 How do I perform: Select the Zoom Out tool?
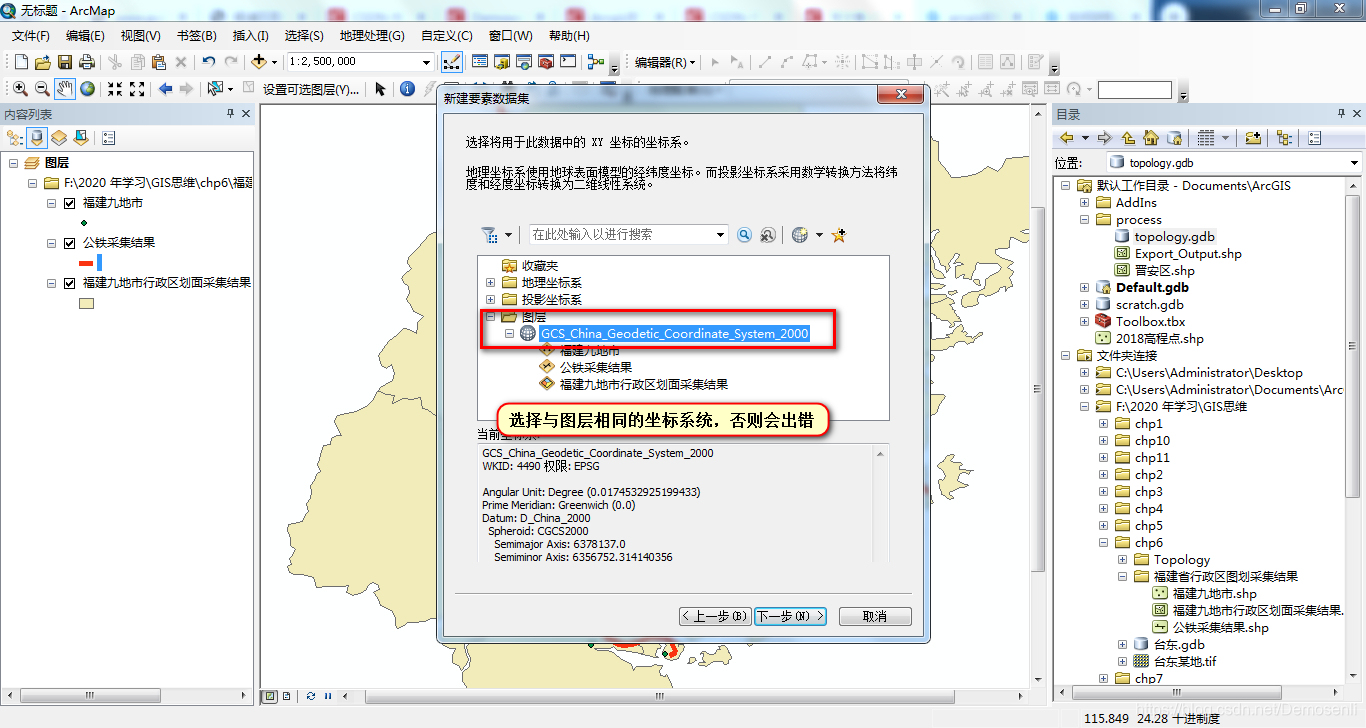click(x=42, y=89)
